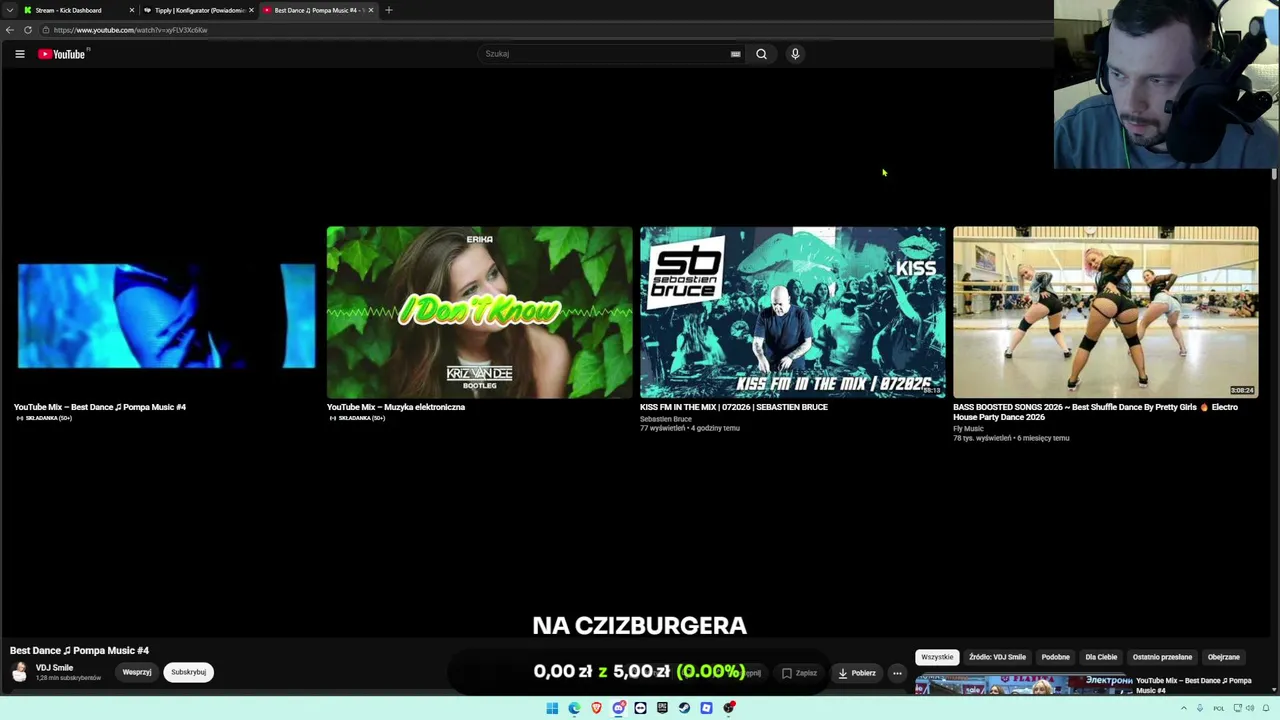Save the video with the Zapisz button
The height and width of the screenshot is (720, 1280).
pos(799,673)
